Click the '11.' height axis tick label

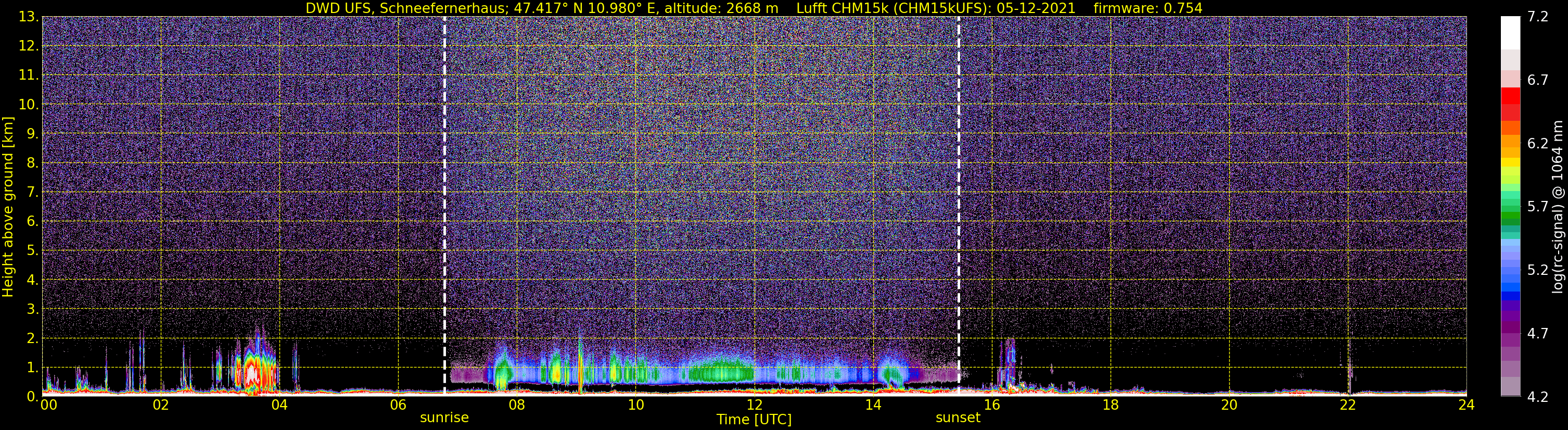[x=29, y=75]
